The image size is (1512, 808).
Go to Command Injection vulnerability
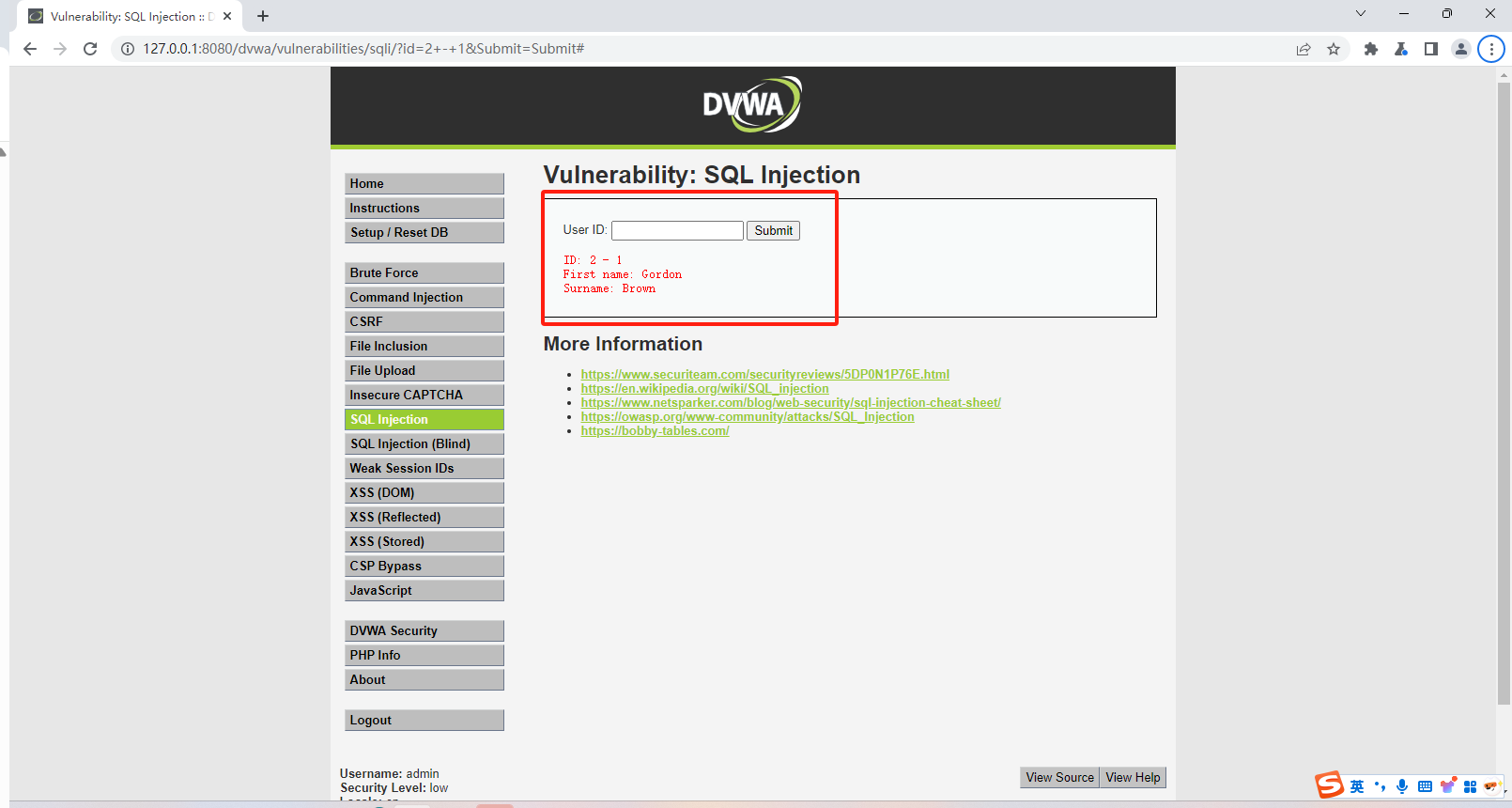pos(424,297)
